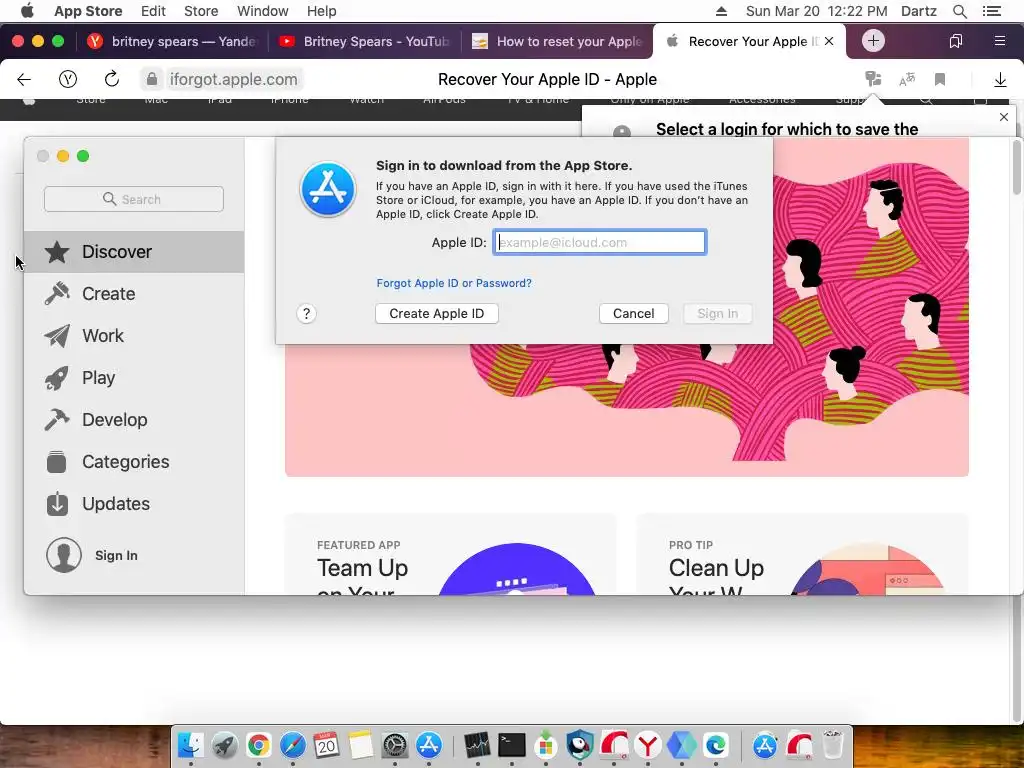This screenshot has height=768, width=1024.
Task: Open the Team Up featured app card
Action: (451, 554)
